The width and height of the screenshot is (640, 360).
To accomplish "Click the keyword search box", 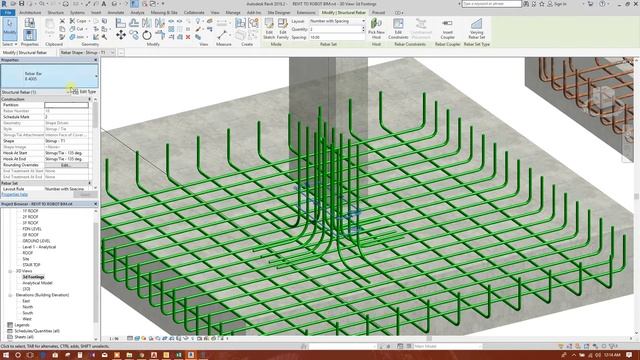I will pyautogui.click(x=491, y=4).
